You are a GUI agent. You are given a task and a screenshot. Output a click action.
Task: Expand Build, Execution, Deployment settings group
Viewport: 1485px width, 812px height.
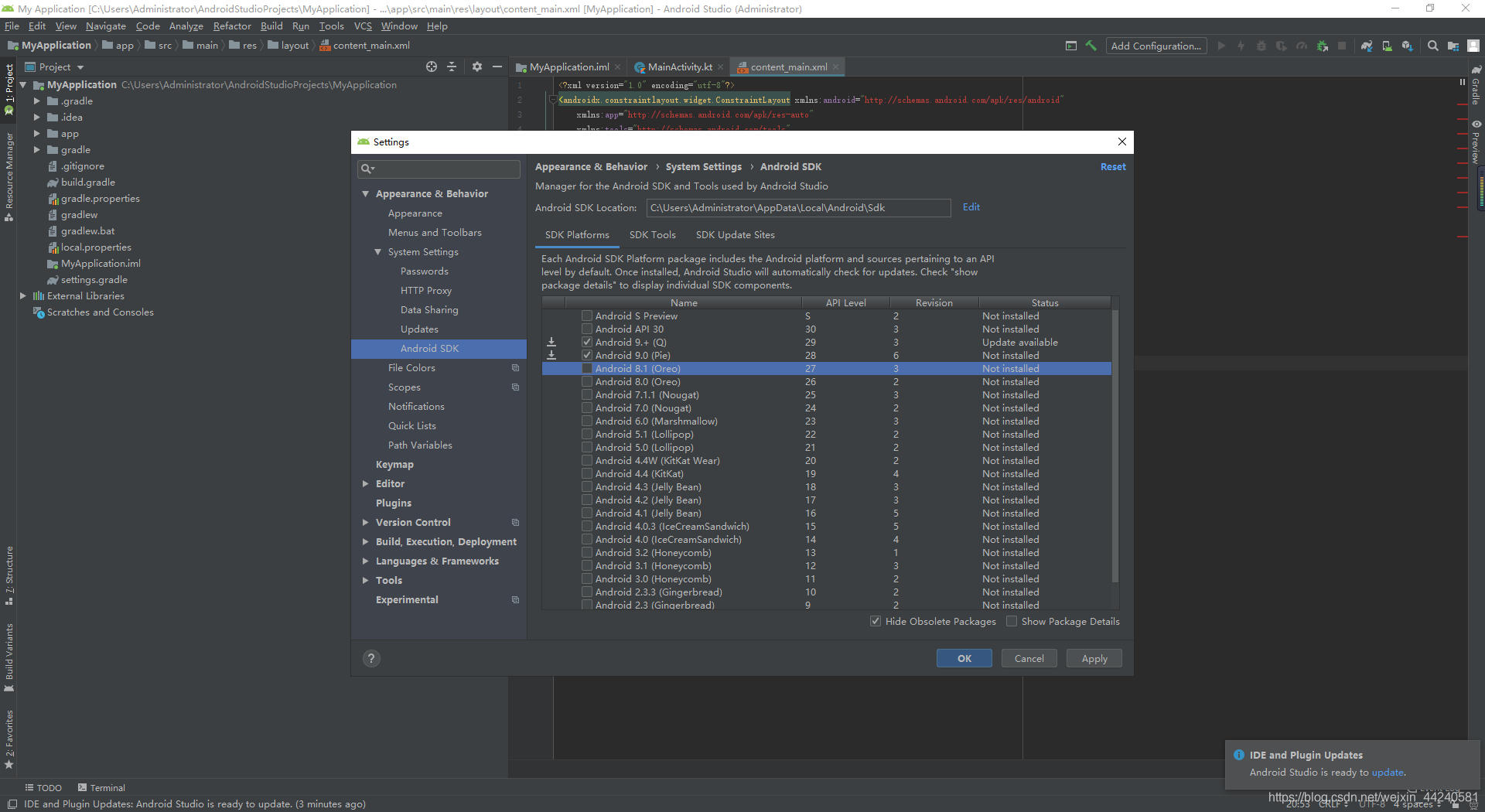coord(365,541)
